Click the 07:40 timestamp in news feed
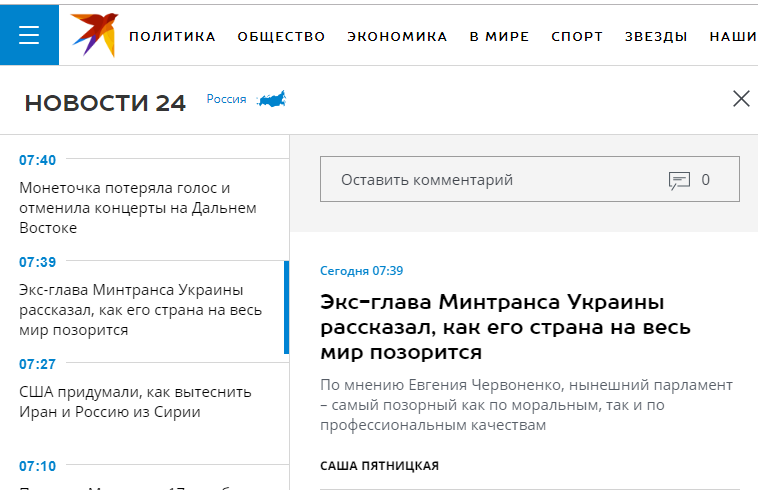 tap(37, 160)
